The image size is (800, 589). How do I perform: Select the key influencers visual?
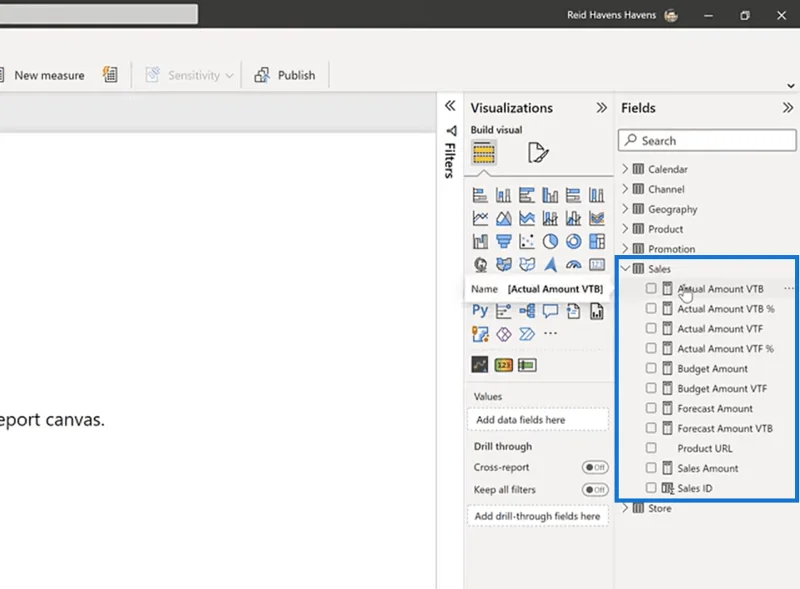click(x=503, y=311)
